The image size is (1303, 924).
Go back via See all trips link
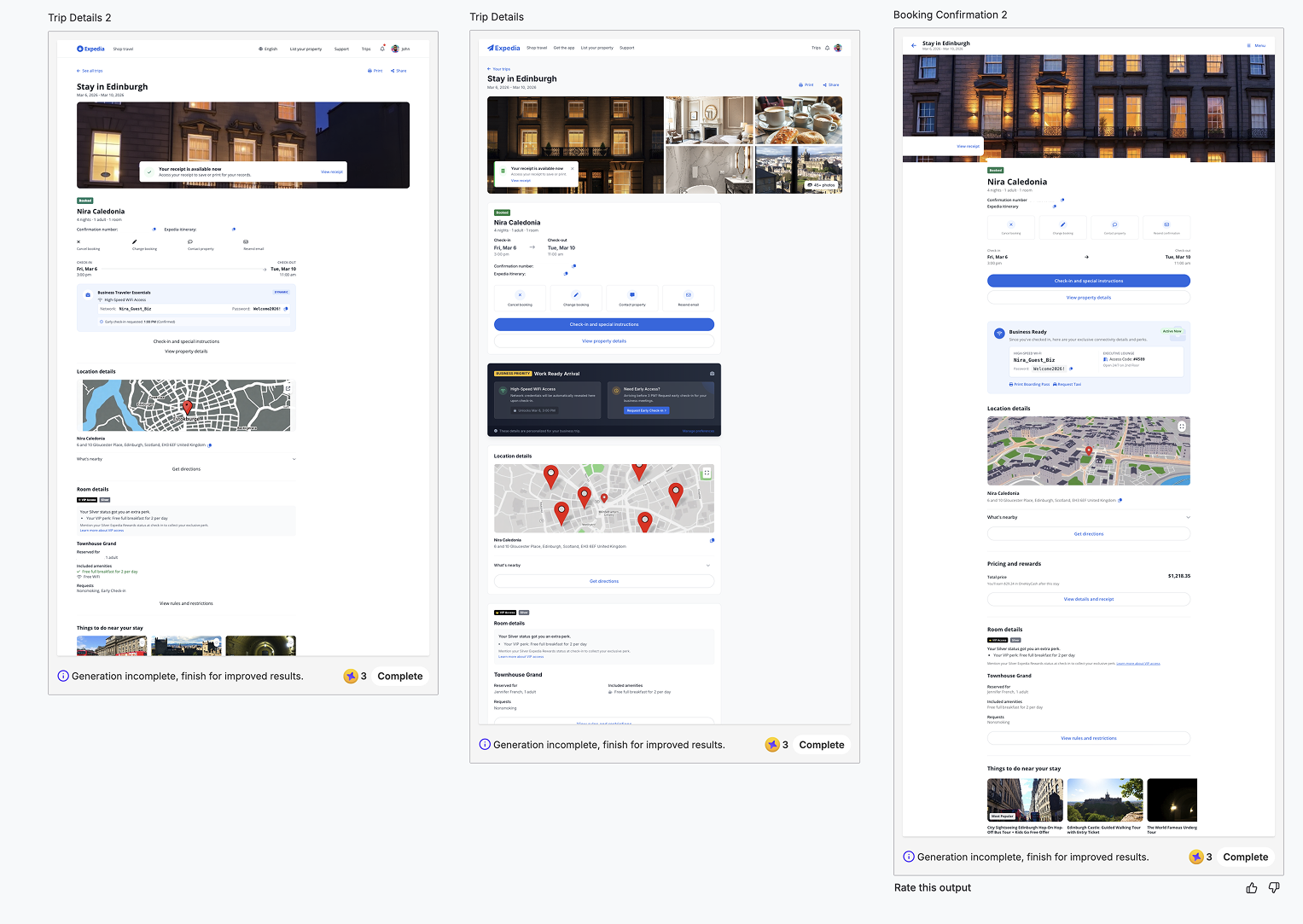point(90,71)
